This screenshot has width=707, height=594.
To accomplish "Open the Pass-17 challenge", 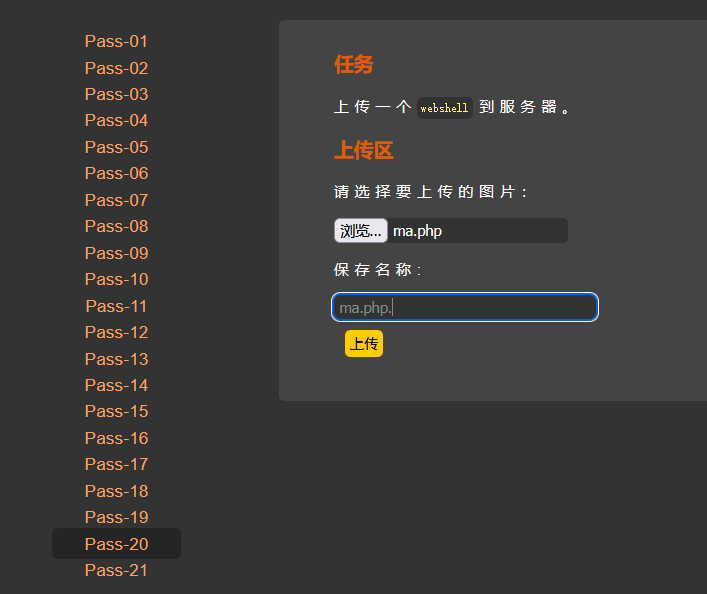I will pos(116,464).
